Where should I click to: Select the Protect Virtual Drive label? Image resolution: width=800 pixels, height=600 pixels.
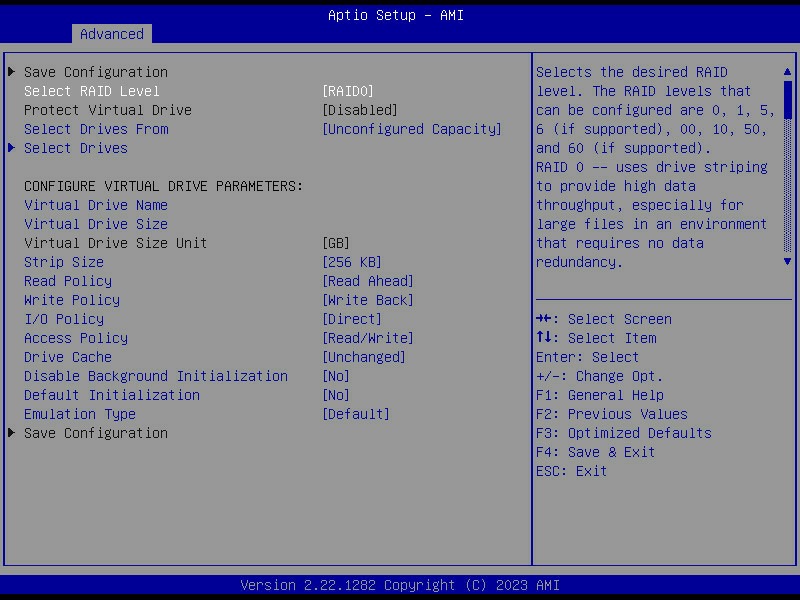click(x=108, y=110)
